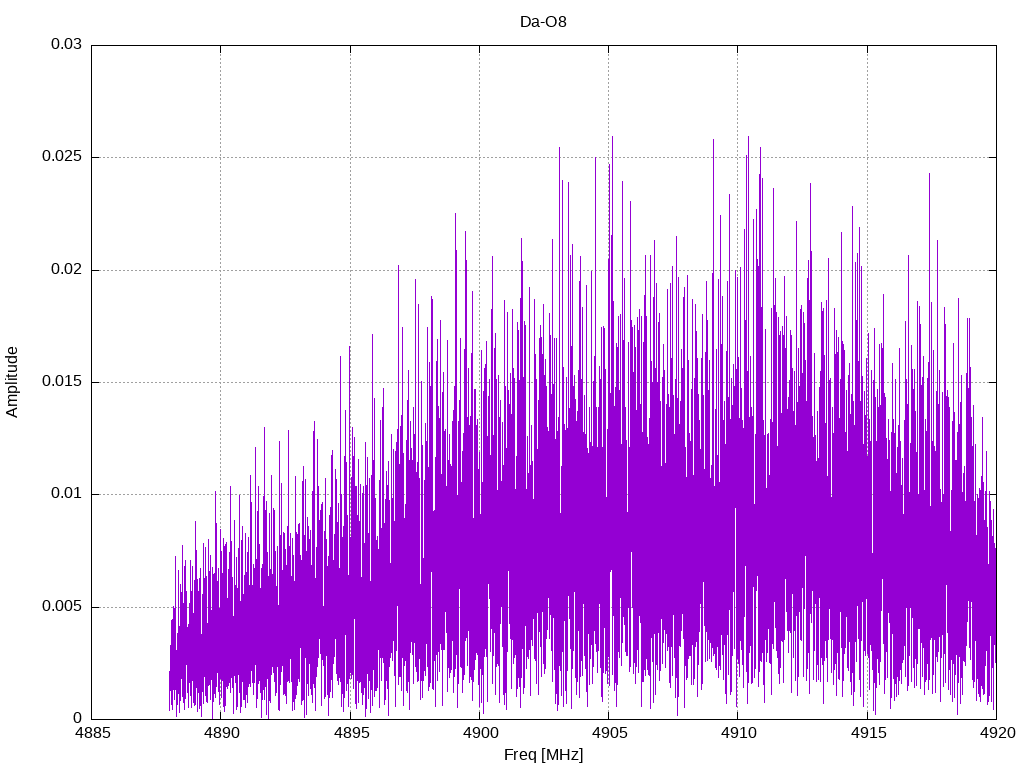Image resolution: width=1024 pixels, height=768 pixels.
Task: Click the y-axis tick label 0.025
Action: click(62, 157)
